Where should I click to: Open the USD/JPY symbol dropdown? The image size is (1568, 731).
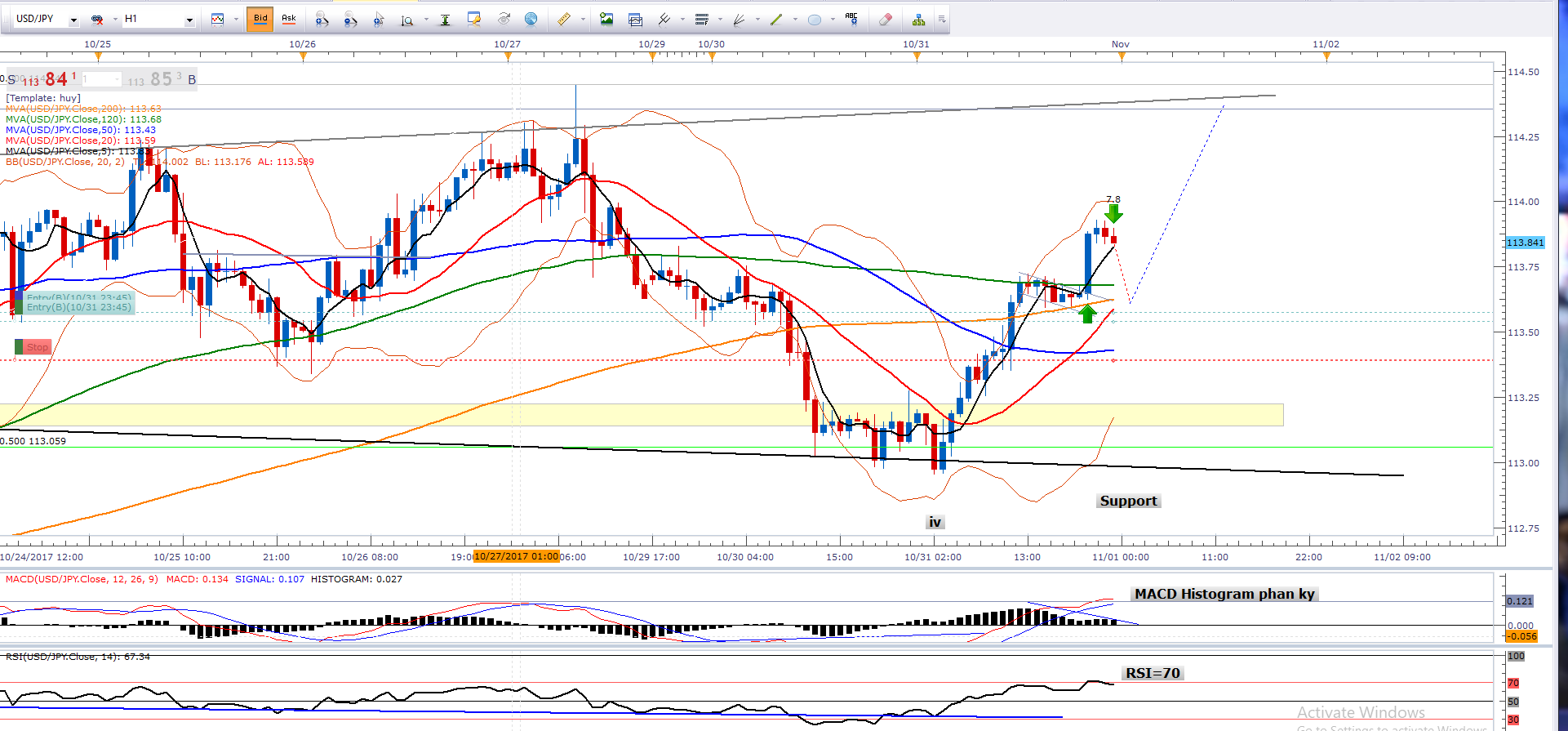pyautogui.click(x=73, y=20)
